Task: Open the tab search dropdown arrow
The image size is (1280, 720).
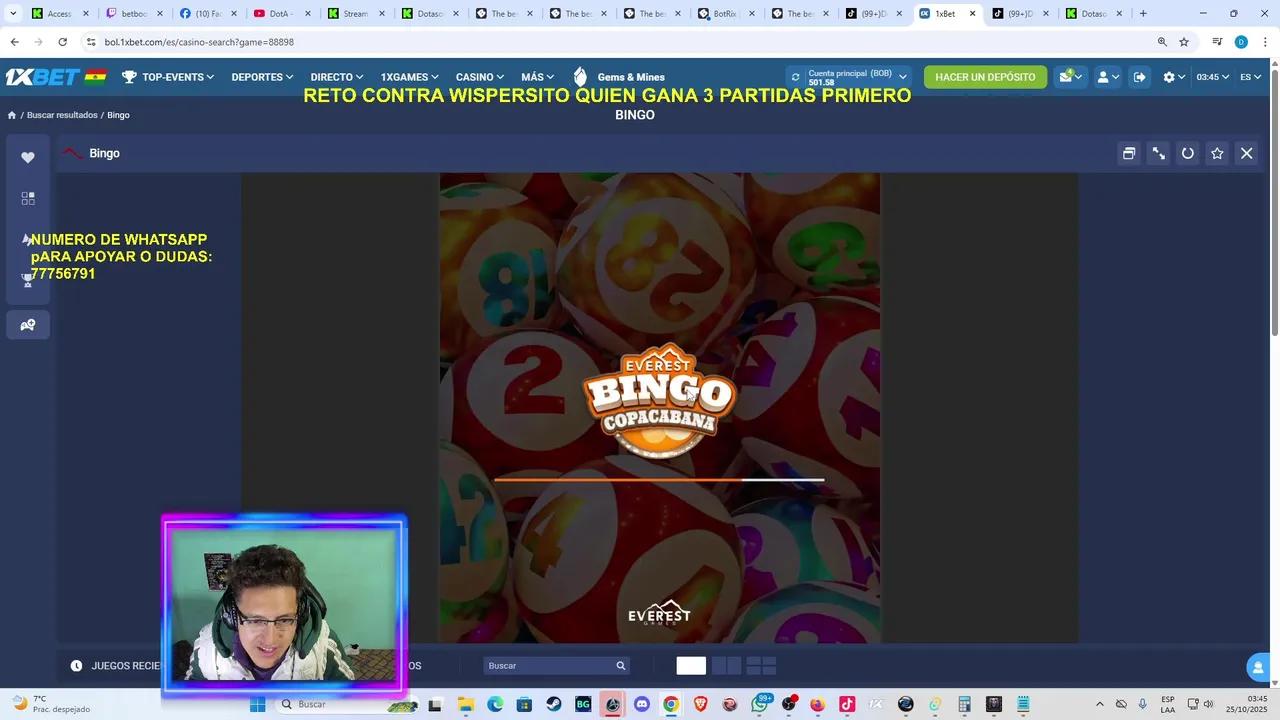Action: pyautogui.click(x=13, y=14)
